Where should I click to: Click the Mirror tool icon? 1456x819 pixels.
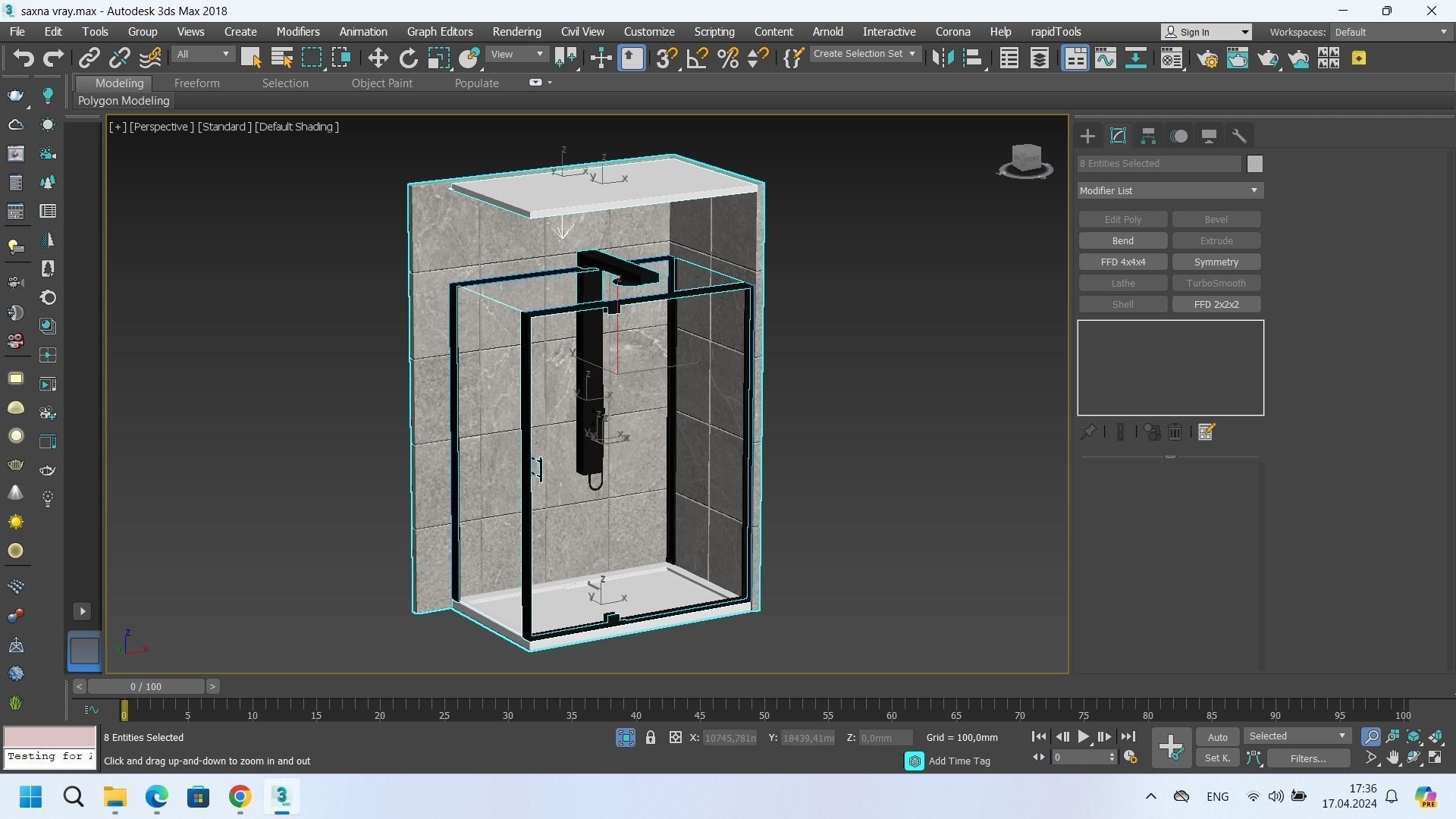943,58
